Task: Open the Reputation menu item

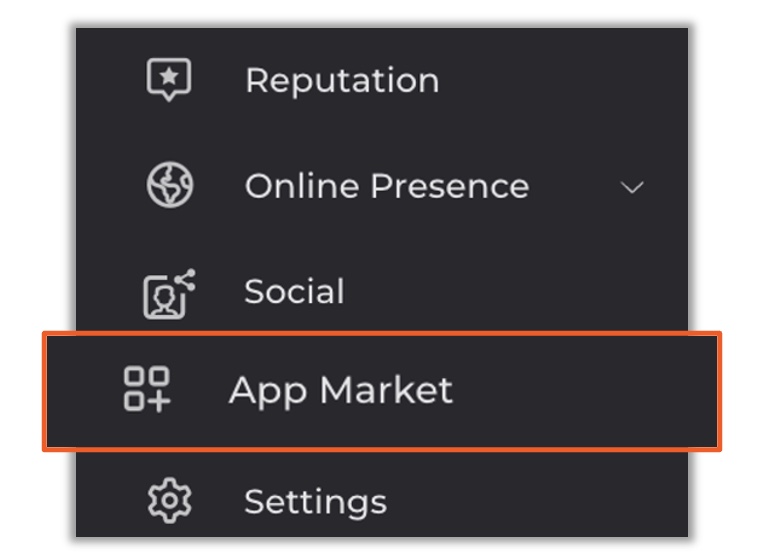Action: [342, 80]
